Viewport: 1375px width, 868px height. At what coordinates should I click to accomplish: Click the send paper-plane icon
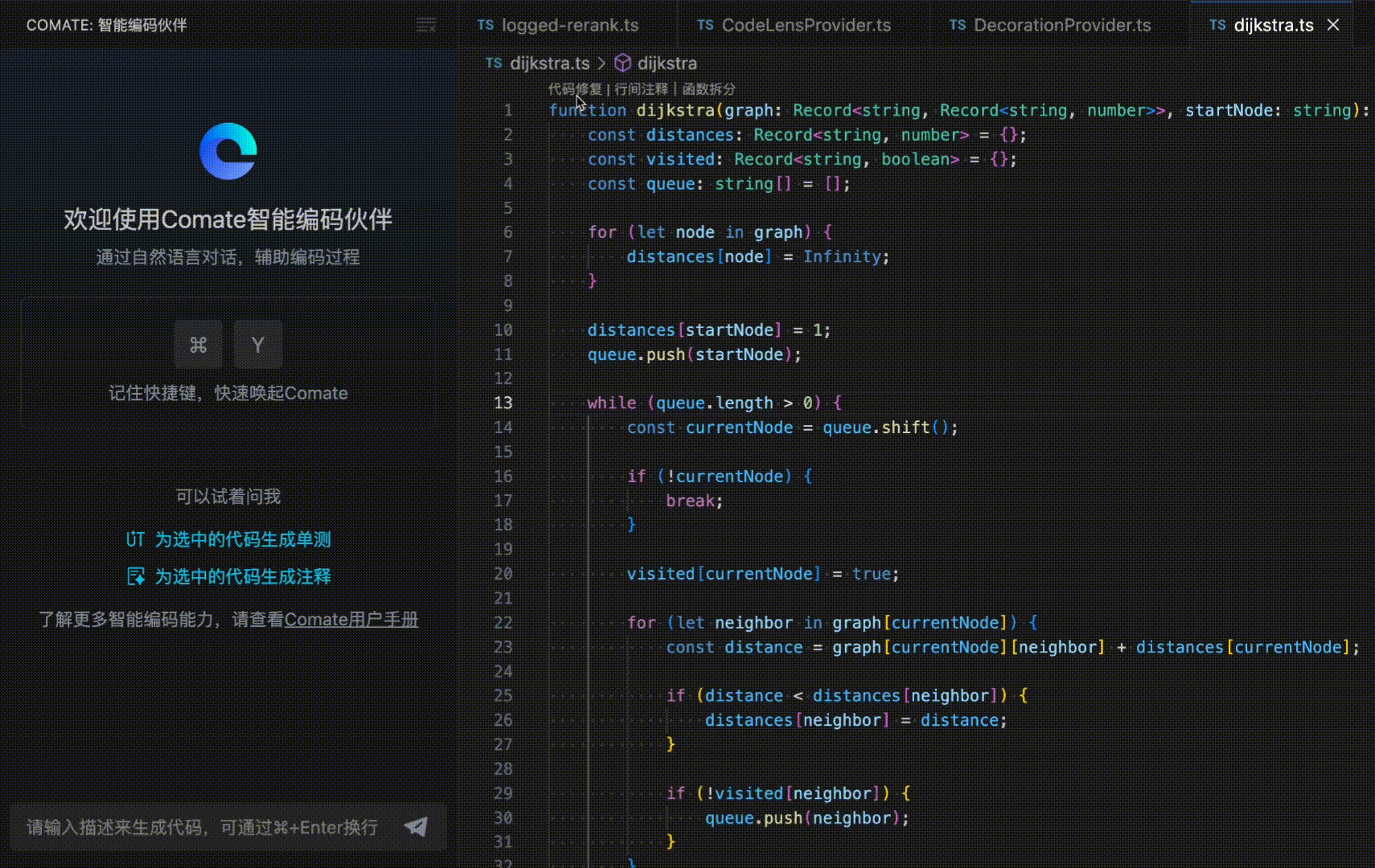(417, 826)
